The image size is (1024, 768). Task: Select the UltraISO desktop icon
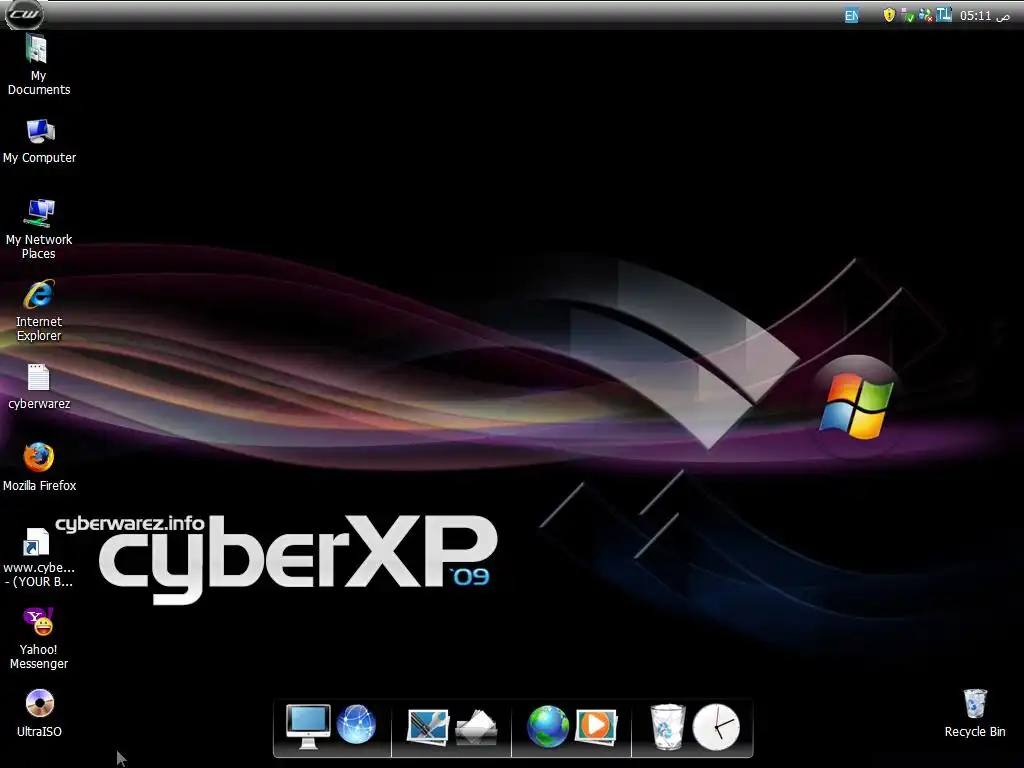click(x=39, y=714)
